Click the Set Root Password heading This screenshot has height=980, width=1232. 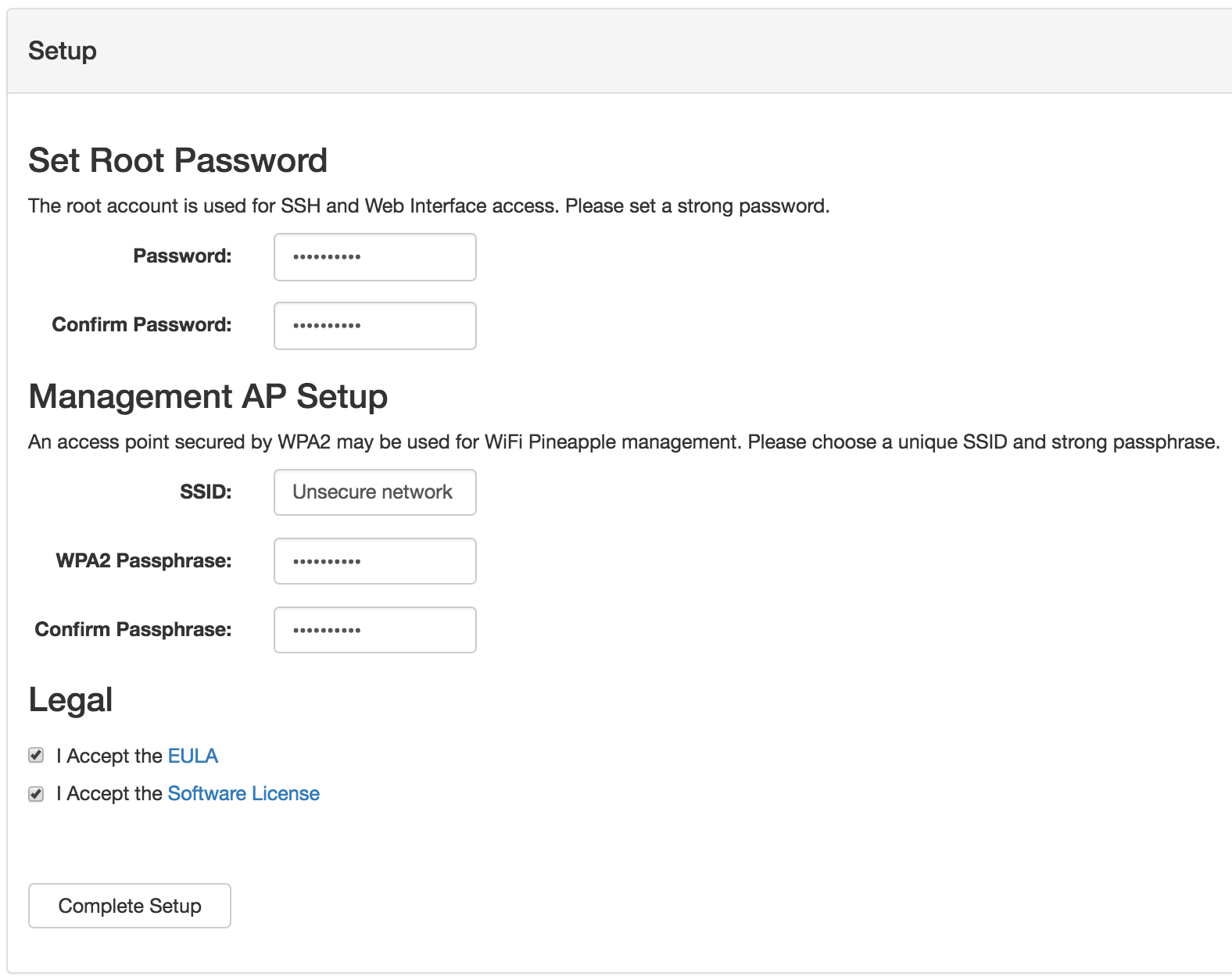click(178, 160)
